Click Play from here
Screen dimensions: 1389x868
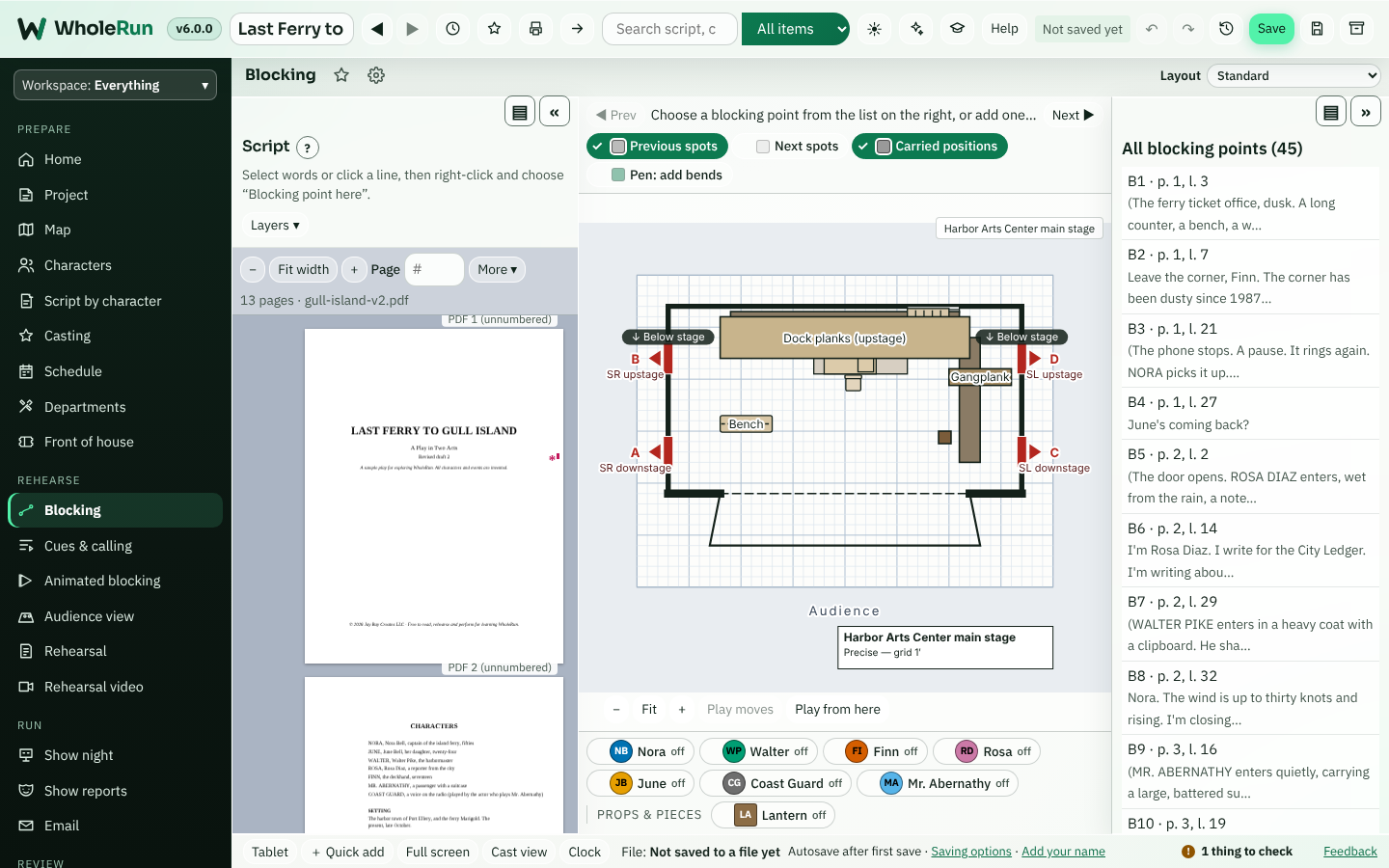click(x=837, y=710)
